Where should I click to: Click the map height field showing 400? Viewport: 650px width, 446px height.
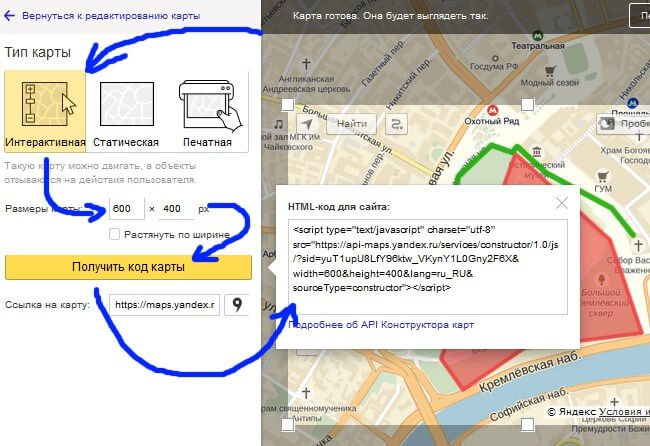(x=176, y=209)
